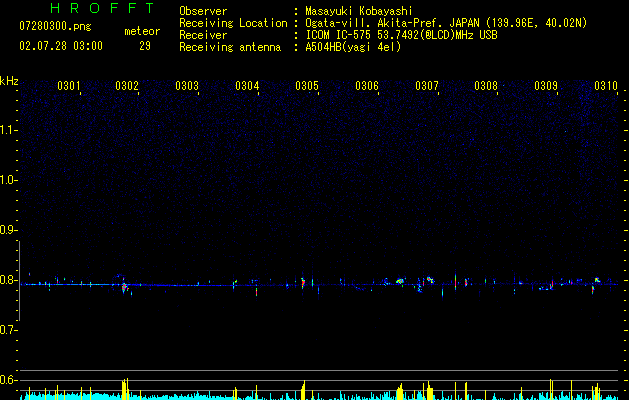Click frequency axis label 0.6
Screen dimensions: 629x400
point(8,380)
